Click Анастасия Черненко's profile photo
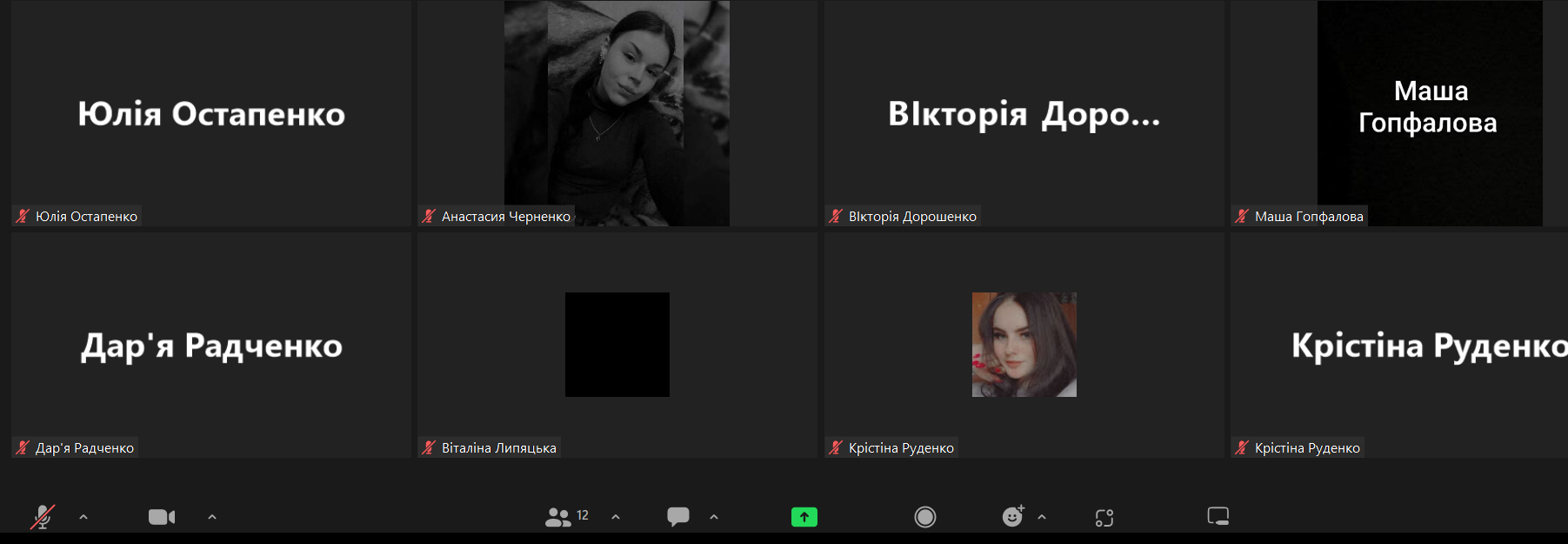This screenshot has width=1568, height=544. coord(617,113)
